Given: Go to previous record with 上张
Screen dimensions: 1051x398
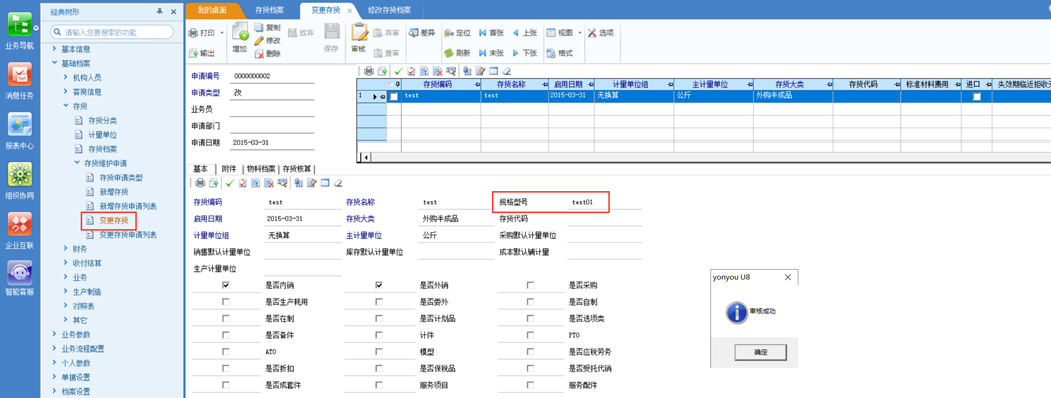Looking at the screenshot, I should [524, 32].
